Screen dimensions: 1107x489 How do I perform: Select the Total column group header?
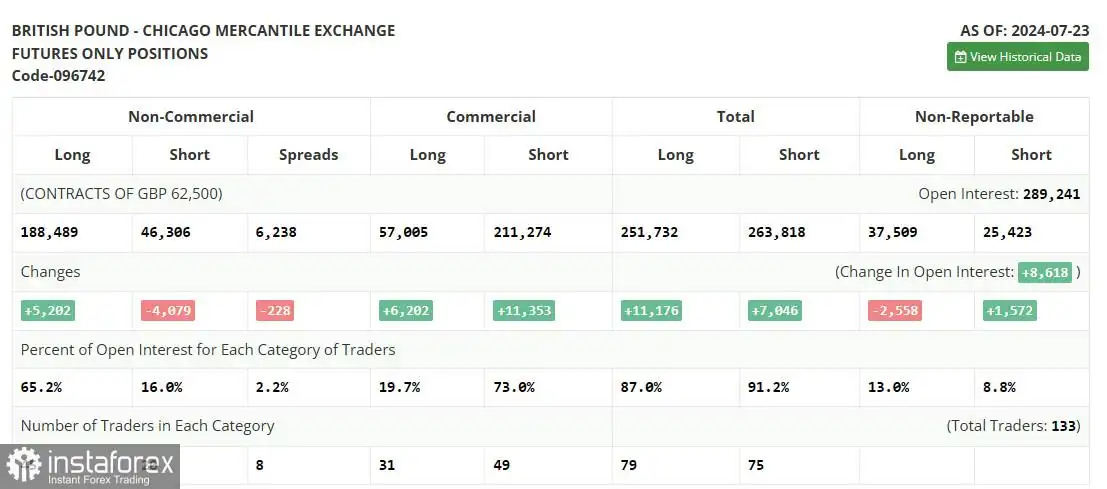pos(736,116)
